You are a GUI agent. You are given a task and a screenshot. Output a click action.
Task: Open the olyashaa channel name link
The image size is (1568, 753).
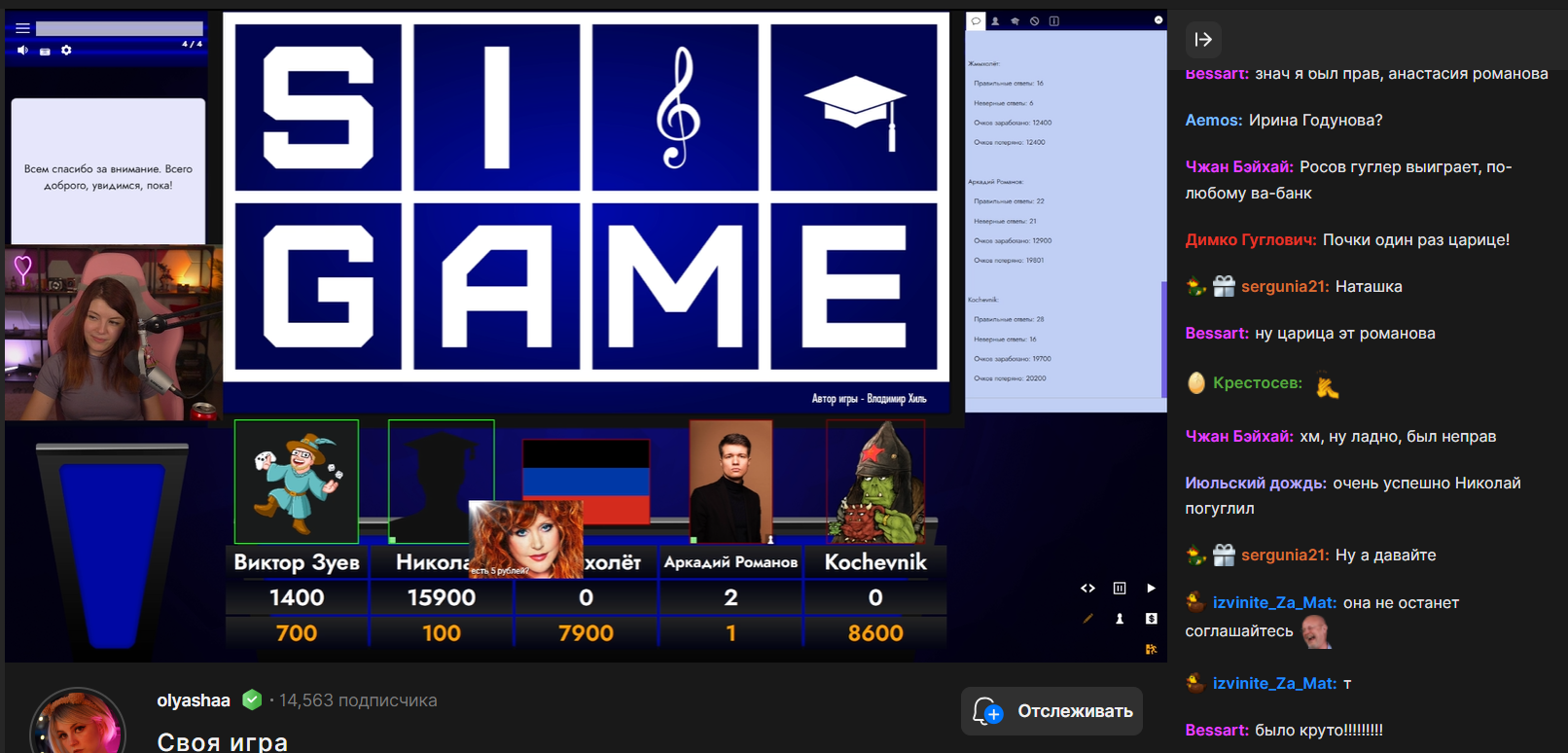[x=194, y=700]
